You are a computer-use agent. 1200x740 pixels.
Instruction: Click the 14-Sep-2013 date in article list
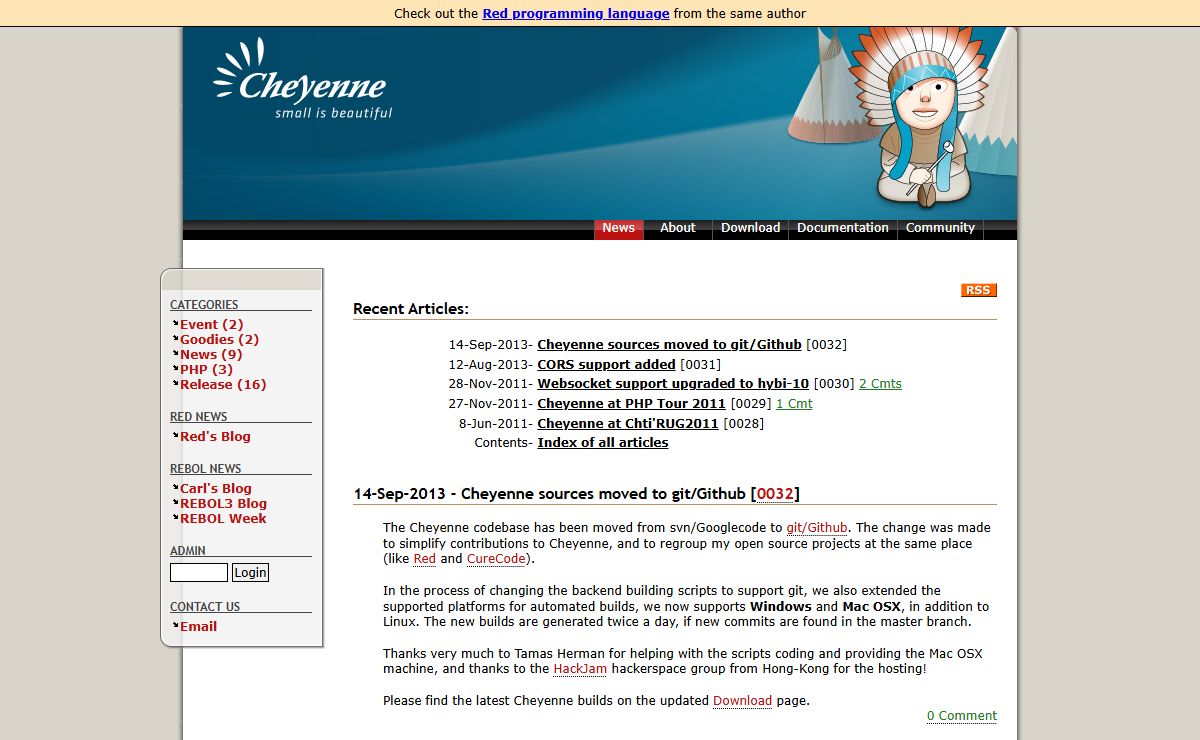click(x=487, y=345)
